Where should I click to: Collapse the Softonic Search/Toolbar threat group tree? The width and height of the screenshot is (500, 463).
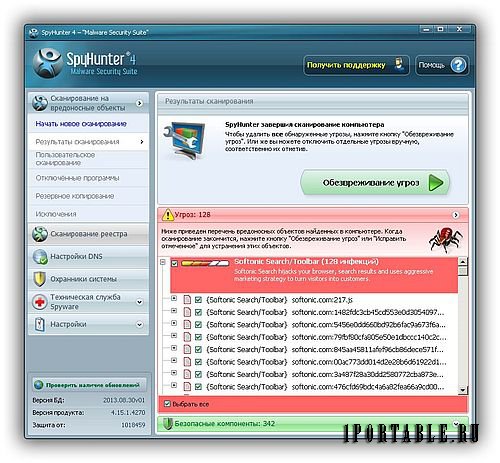[163, 262]
